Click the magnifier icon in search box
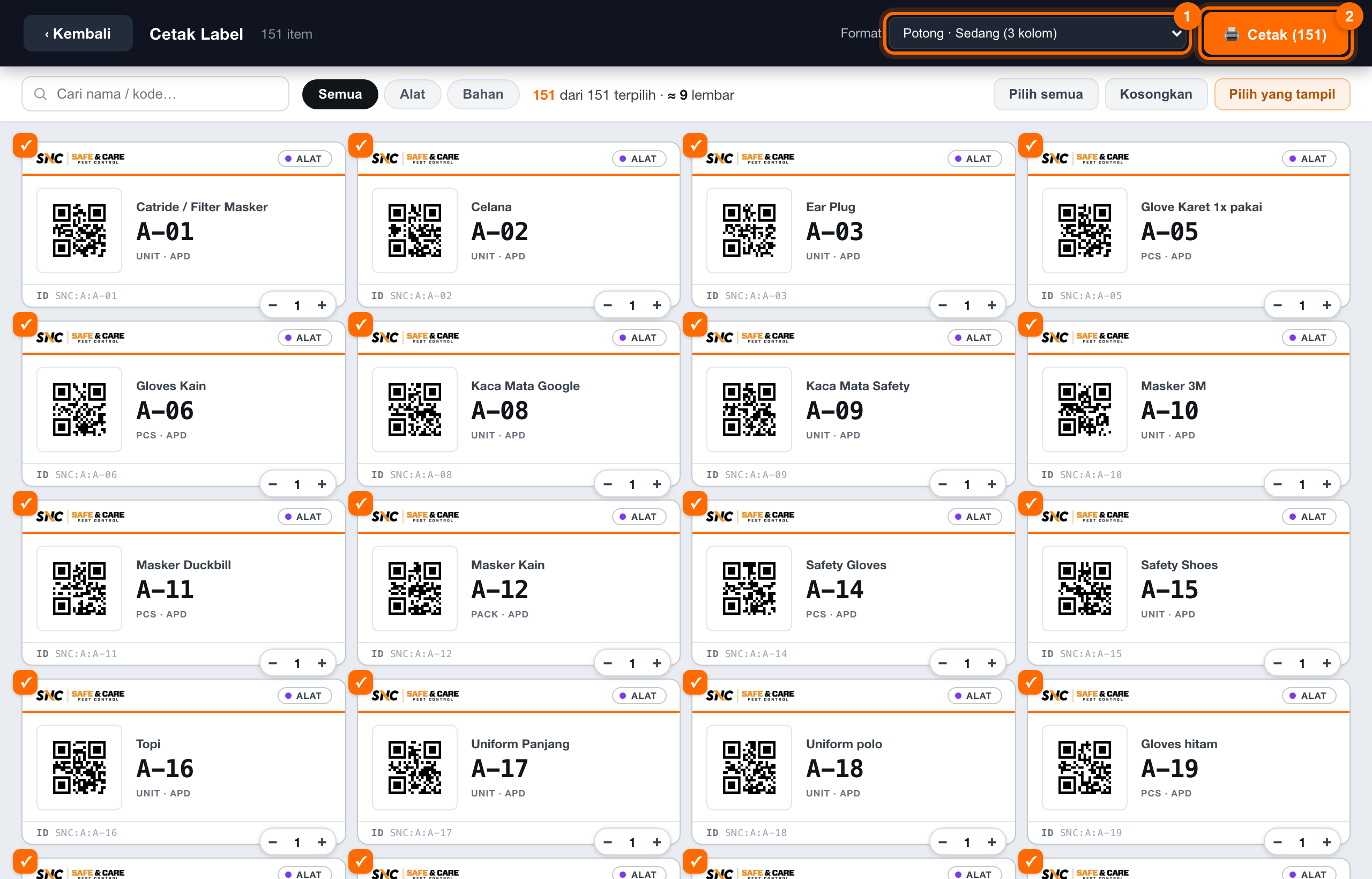The height and width of the screenshot is (879, 1372). coord(40,94)
